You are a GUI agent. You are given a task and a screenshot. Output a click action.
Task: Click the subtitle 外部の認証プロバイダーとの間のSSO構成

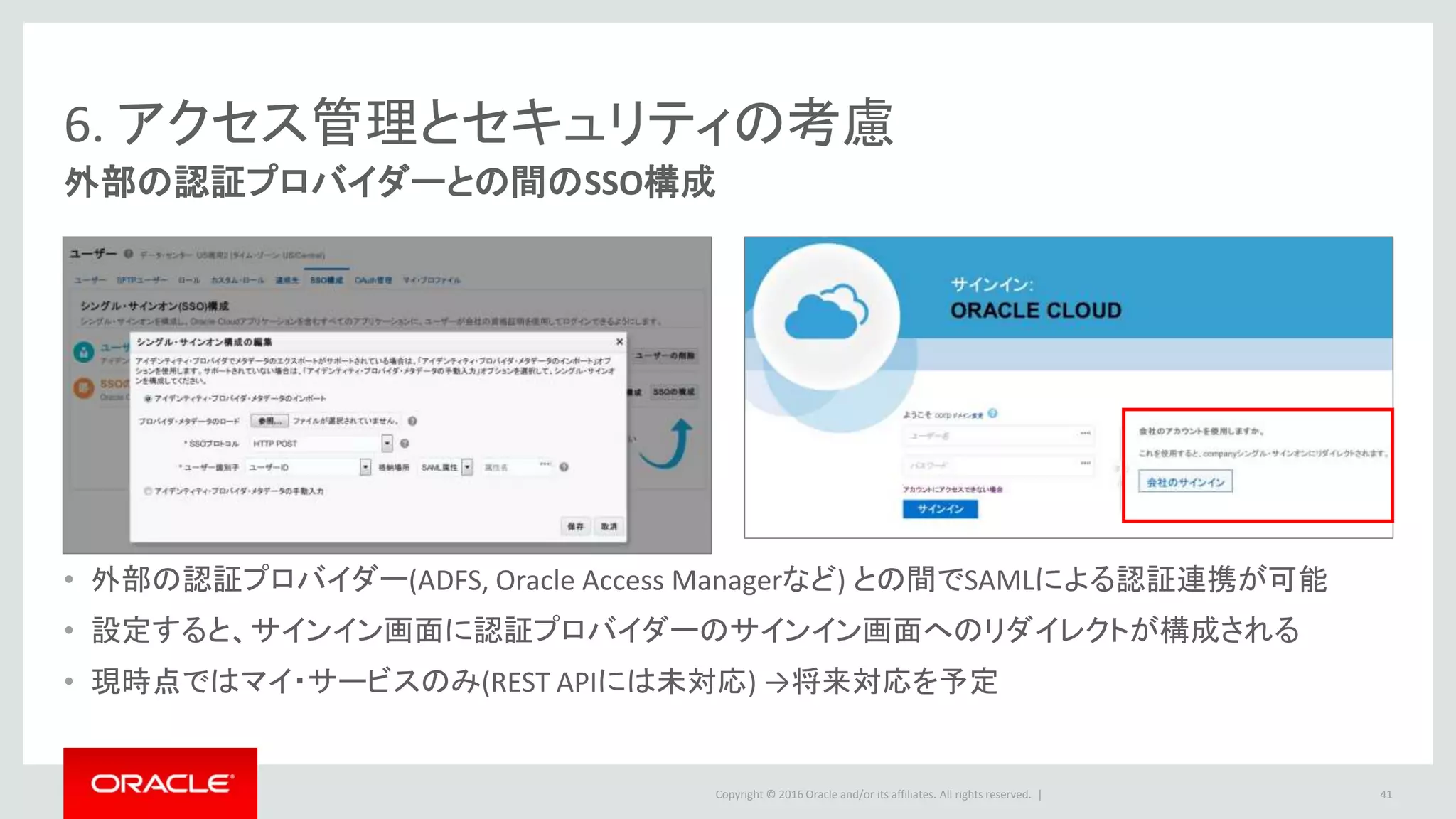[390, 182]
